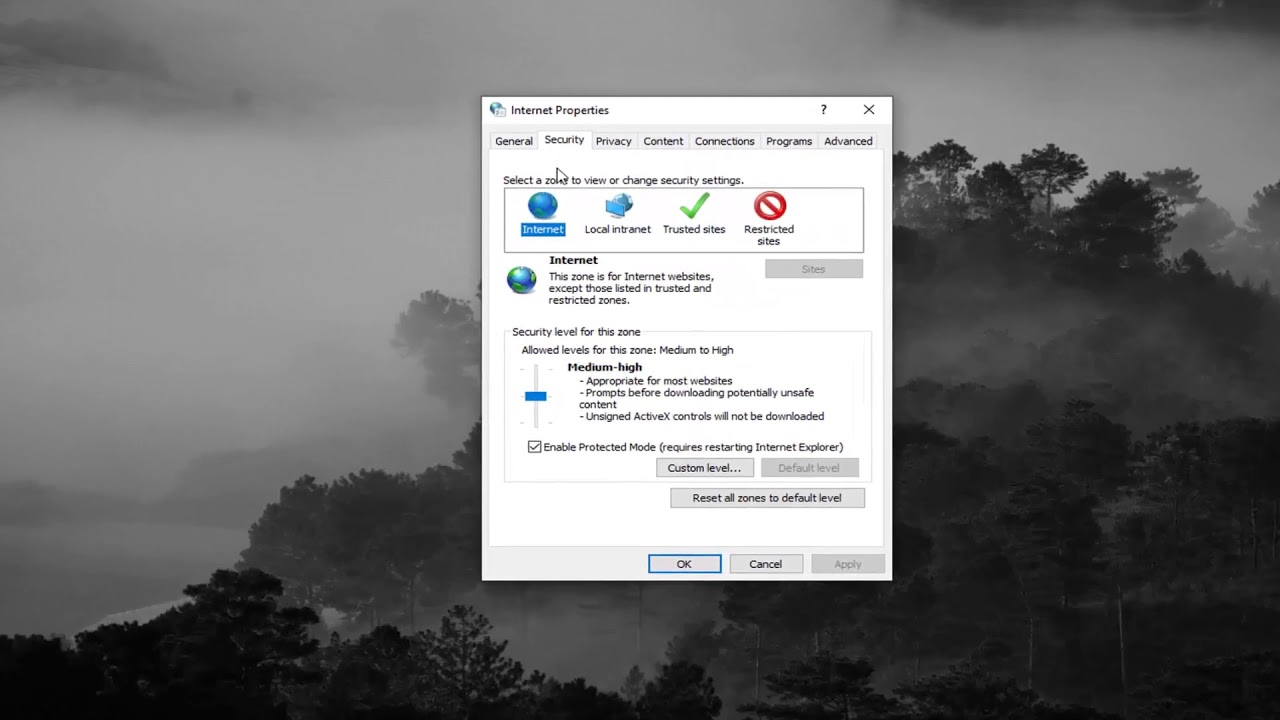Click the security level slider thumb

point(536,396)
